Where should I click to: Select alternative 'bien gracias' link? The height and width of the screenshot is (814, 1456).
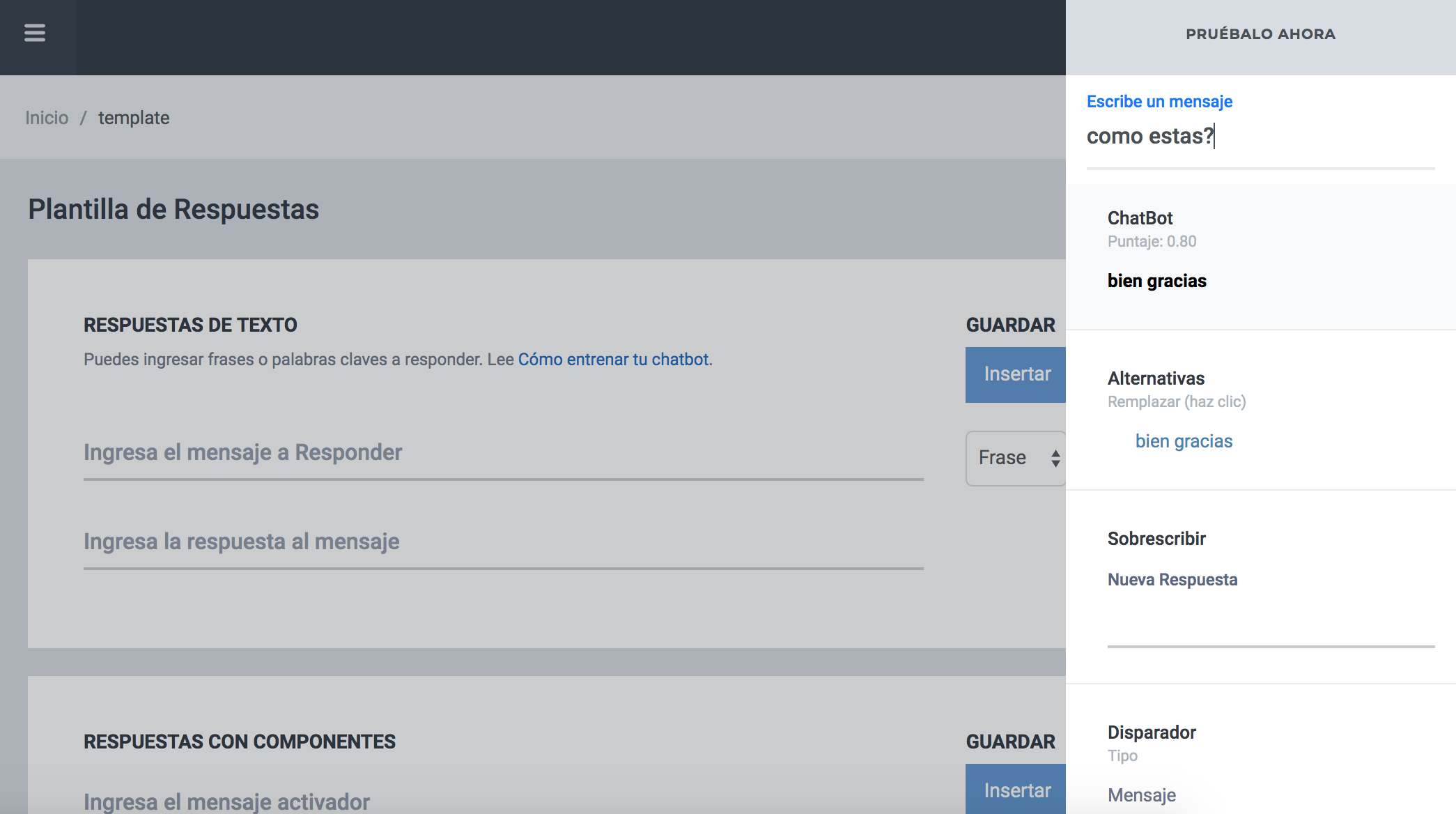[1184, 441]
